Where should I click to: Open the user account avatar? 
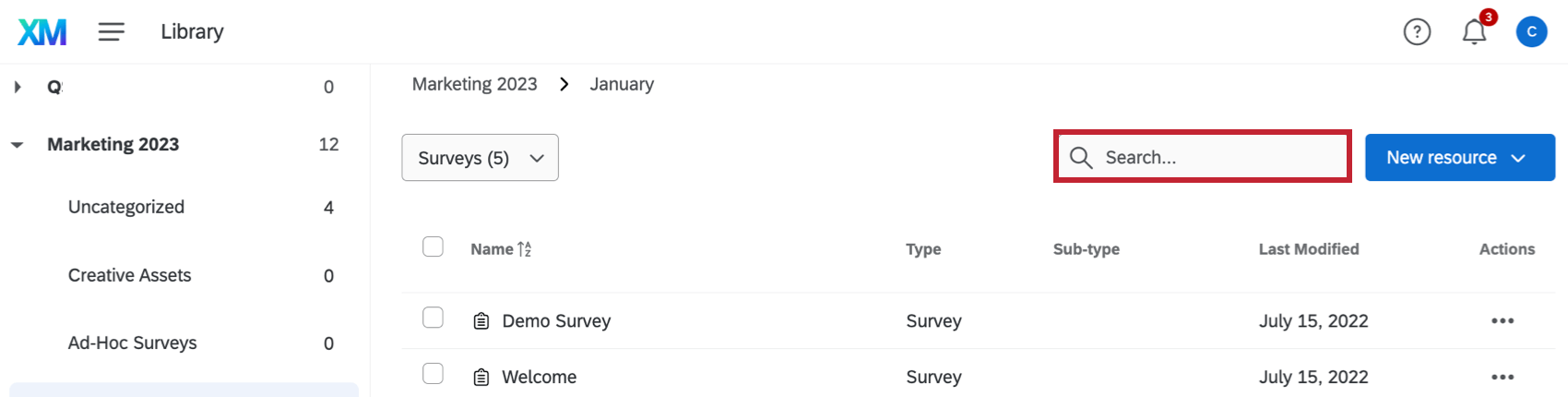pos(1531,32)
